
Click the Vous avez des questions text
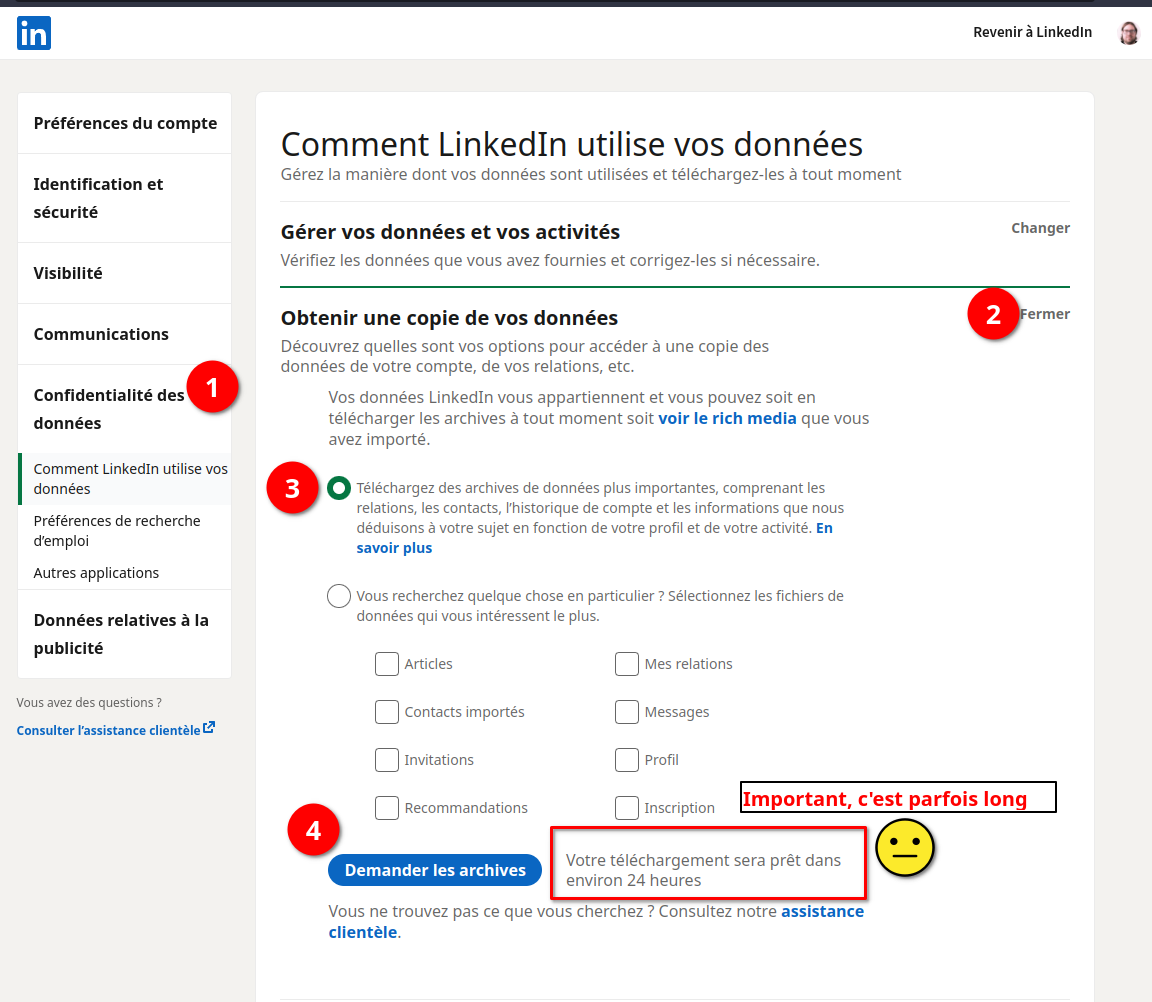pyautogui.click(x=89, y=703)
